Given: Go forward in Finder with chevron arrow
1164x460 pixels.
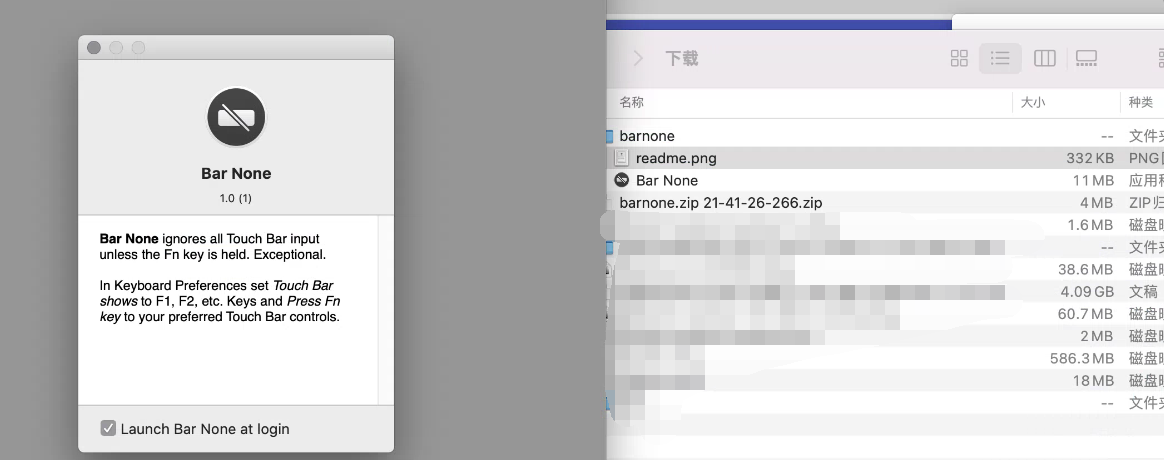Looking at the screenshot, I should (638, 58).
